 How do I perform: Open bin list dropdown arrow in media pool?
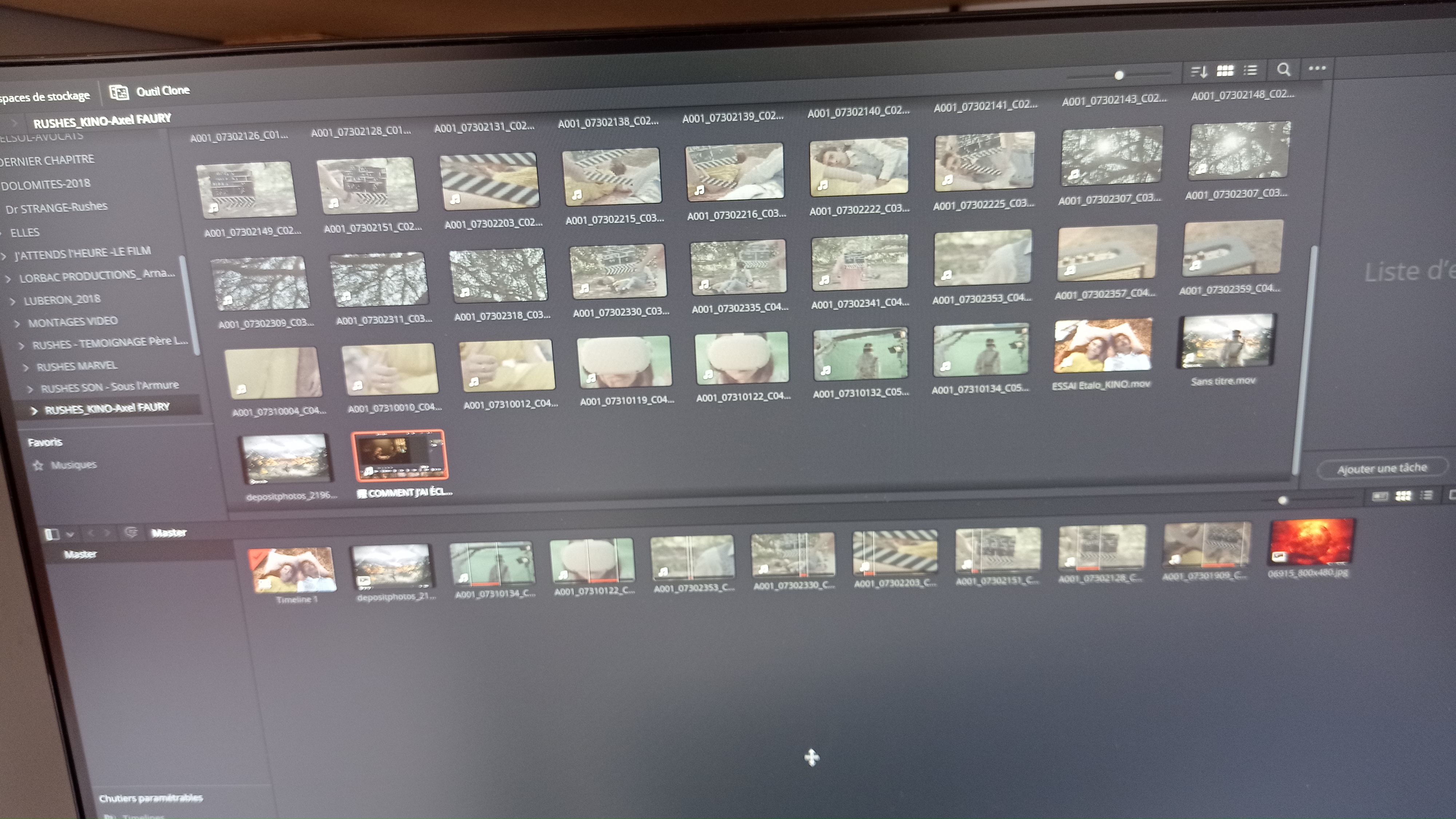pos(70,534)
